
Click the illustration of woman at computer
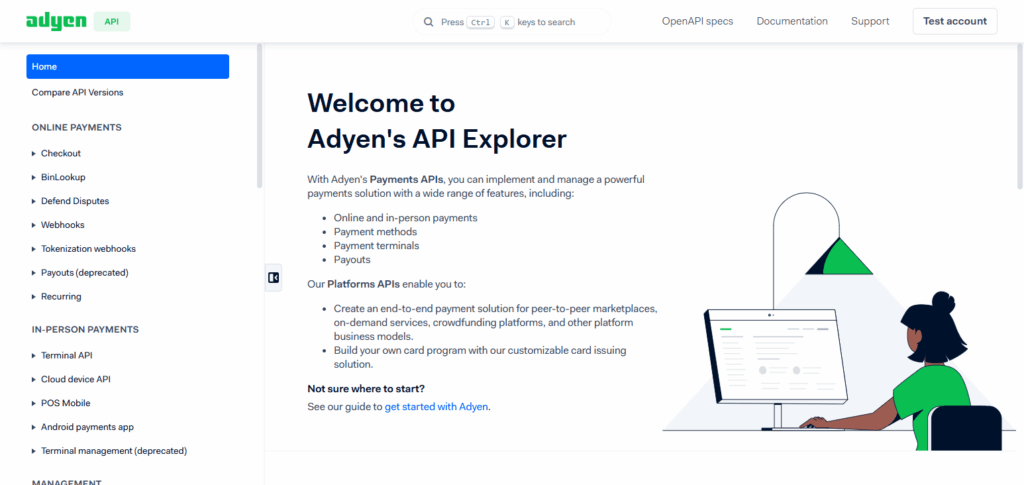[x=839, y=321]
